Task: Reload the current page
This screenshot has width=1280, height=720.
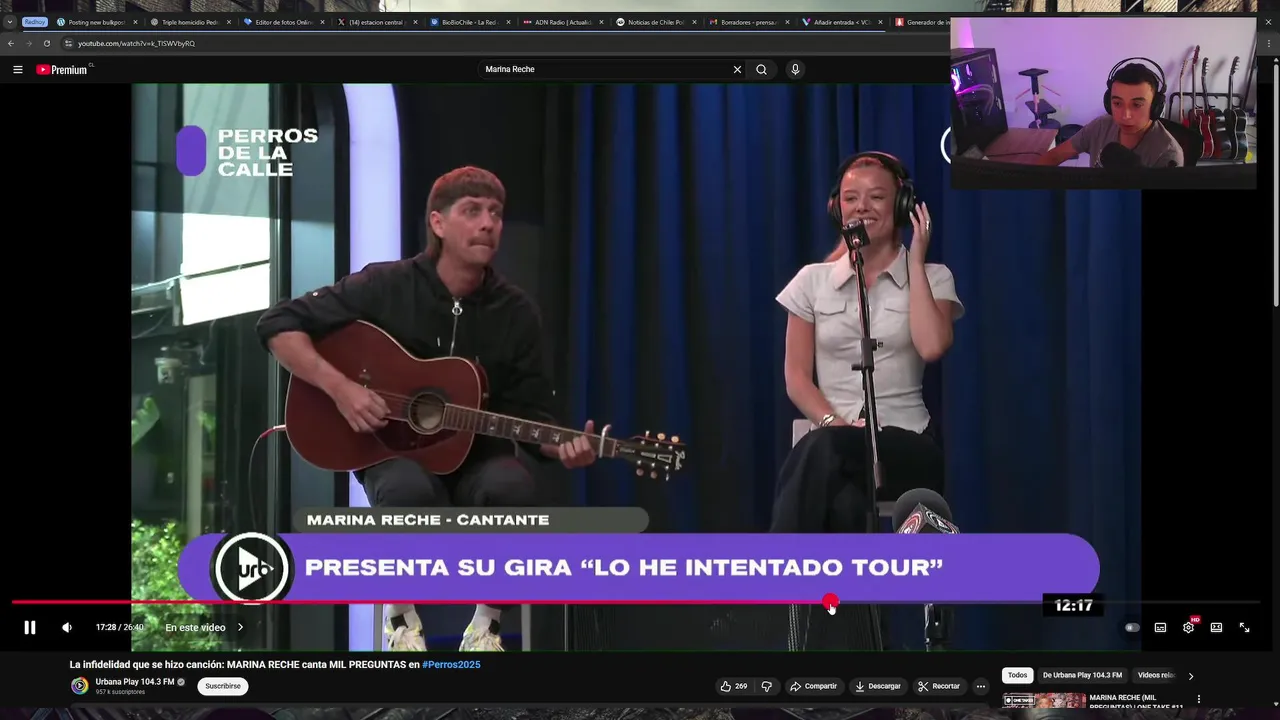Action: coord(46,43)
